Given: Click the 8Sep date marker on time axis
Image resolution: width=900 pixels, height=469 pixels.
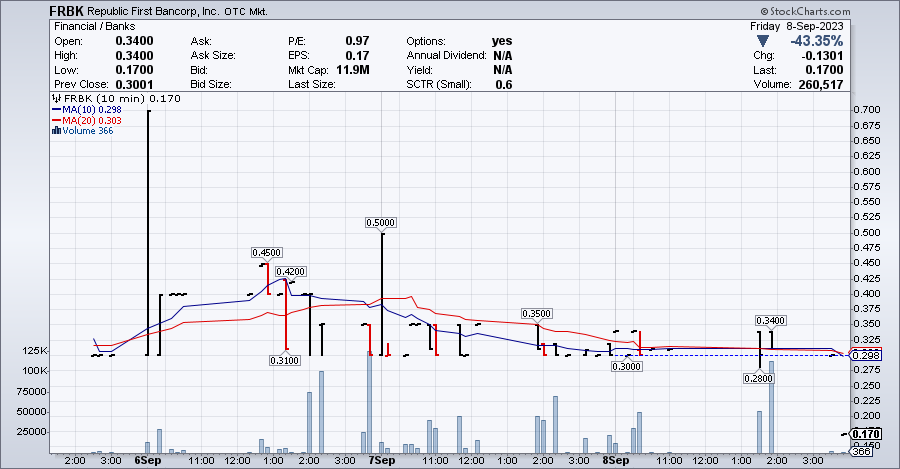Looking at the screenshot, I should pyautogui.click(x=615, y=461).
